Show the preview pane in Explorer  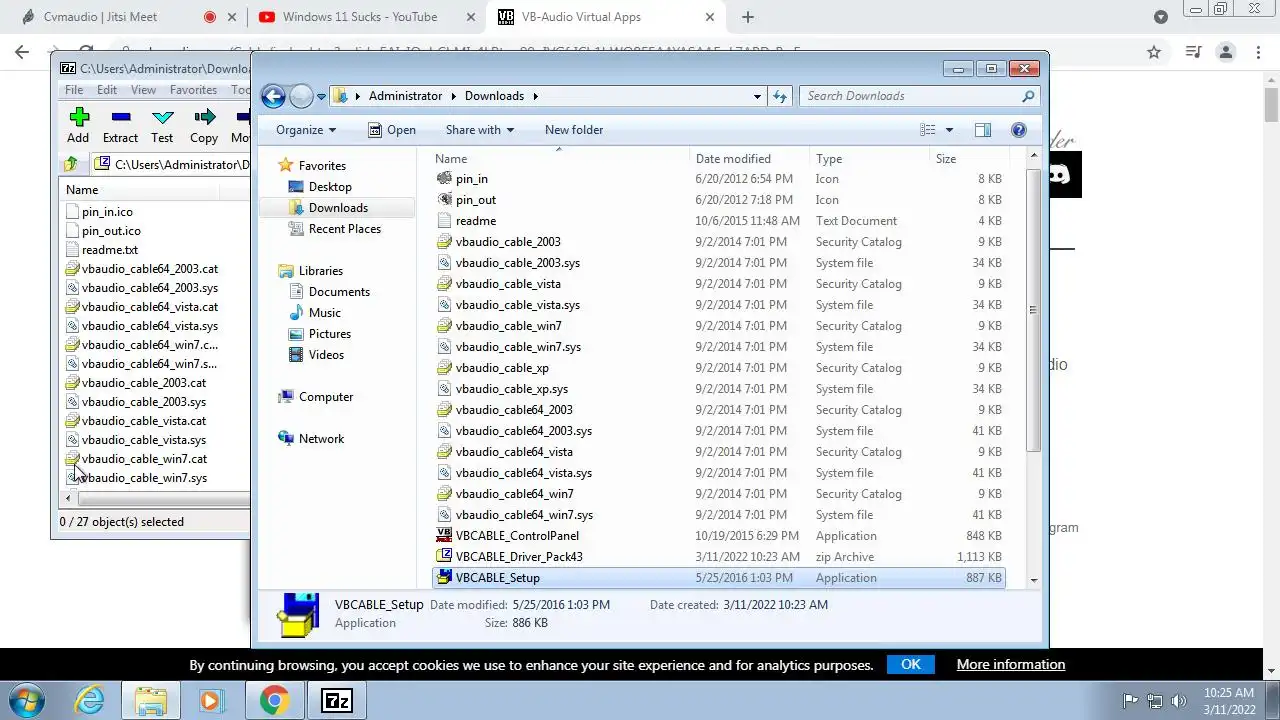983,130
